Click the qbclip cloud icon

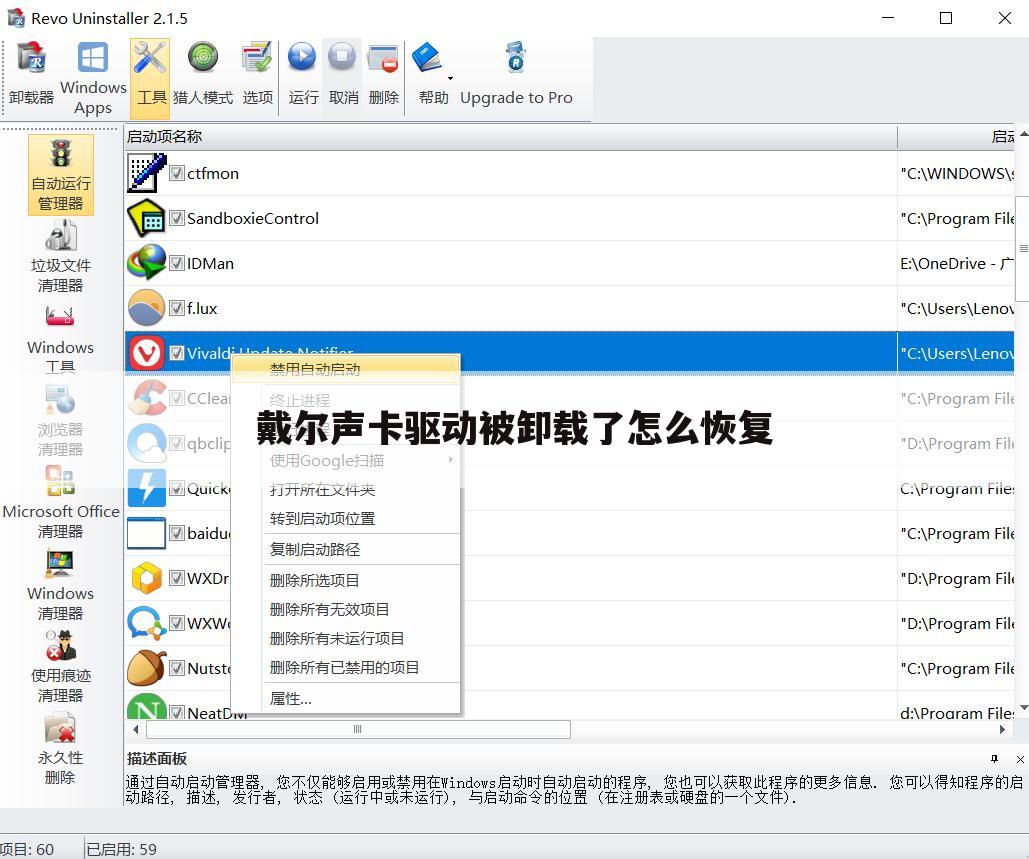(146, 443)
